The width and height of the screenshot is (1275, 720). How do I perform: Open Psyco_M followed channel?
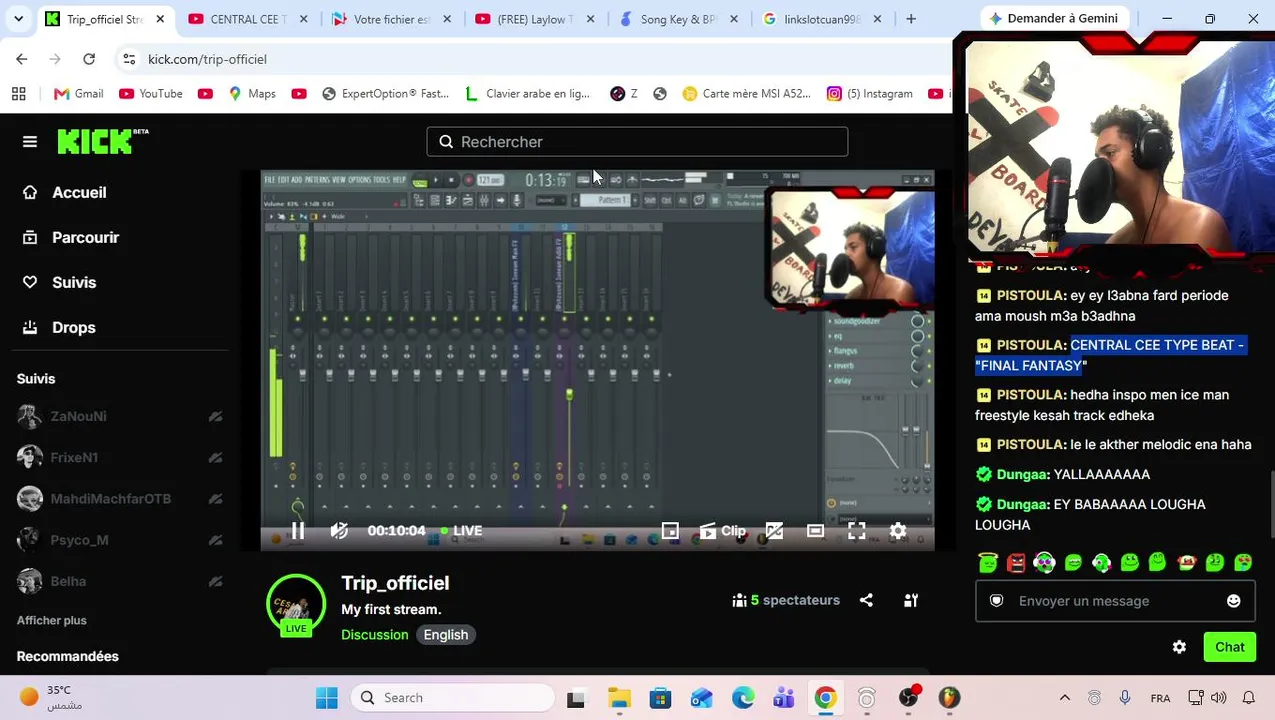click(x=79, y=540)
